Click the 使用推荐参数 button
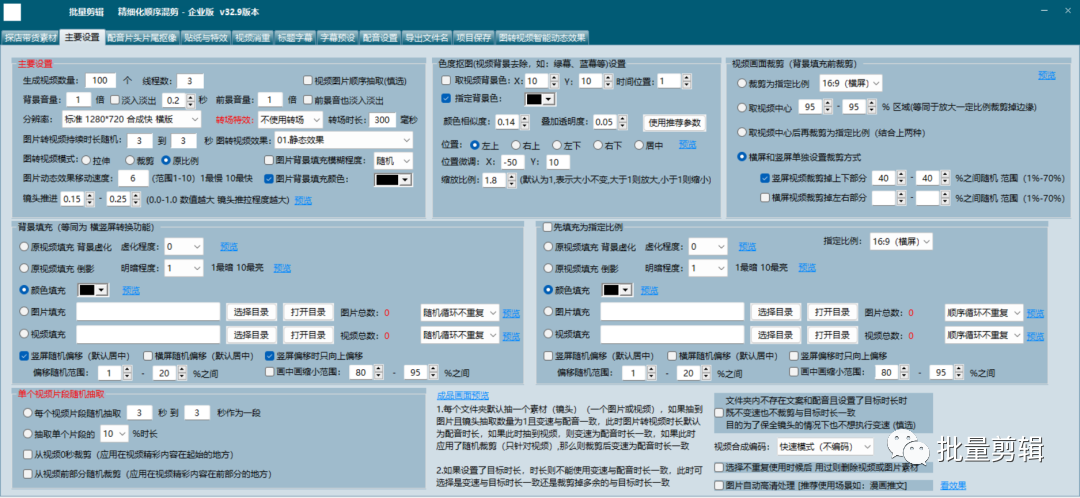The image size is (1080, 498). pos(674,123)
